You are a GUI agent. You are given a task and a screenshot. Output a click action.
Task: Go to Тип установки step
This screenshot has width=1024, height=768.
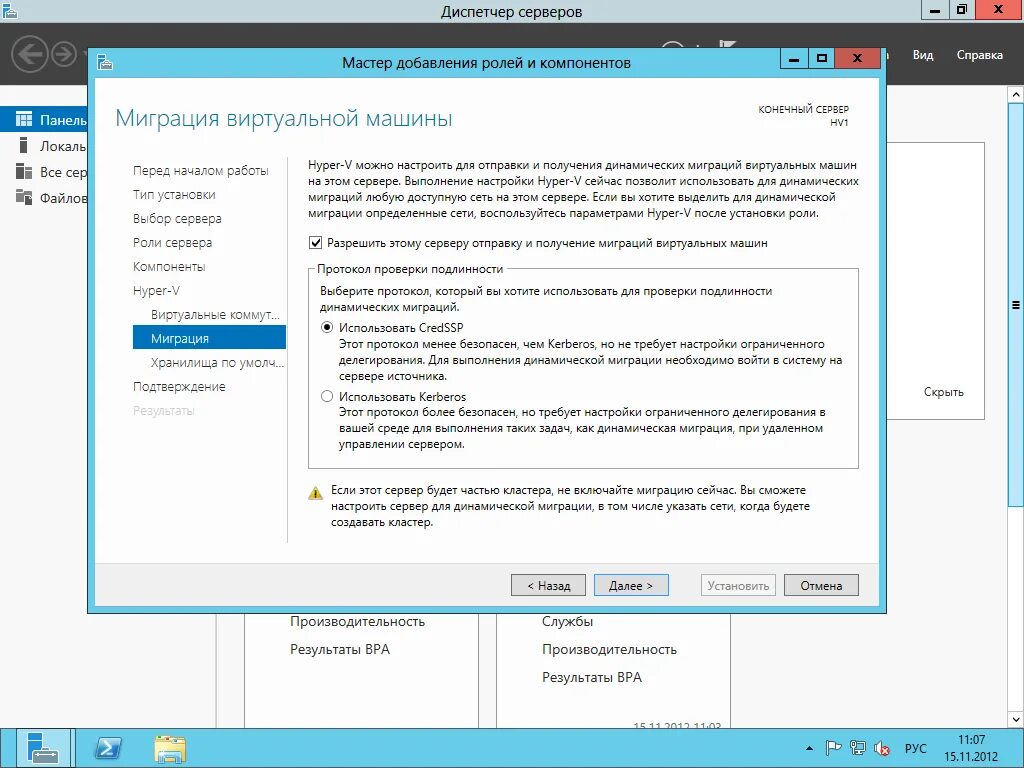pos(174,195)
